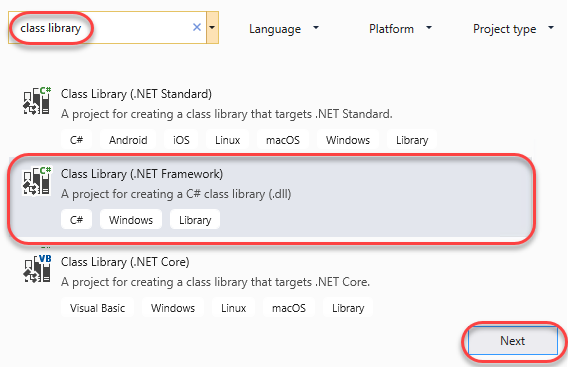The image size is (568, 367).
Task: Click the Windows tag under .NET Framework
Action: pos(131,220)
